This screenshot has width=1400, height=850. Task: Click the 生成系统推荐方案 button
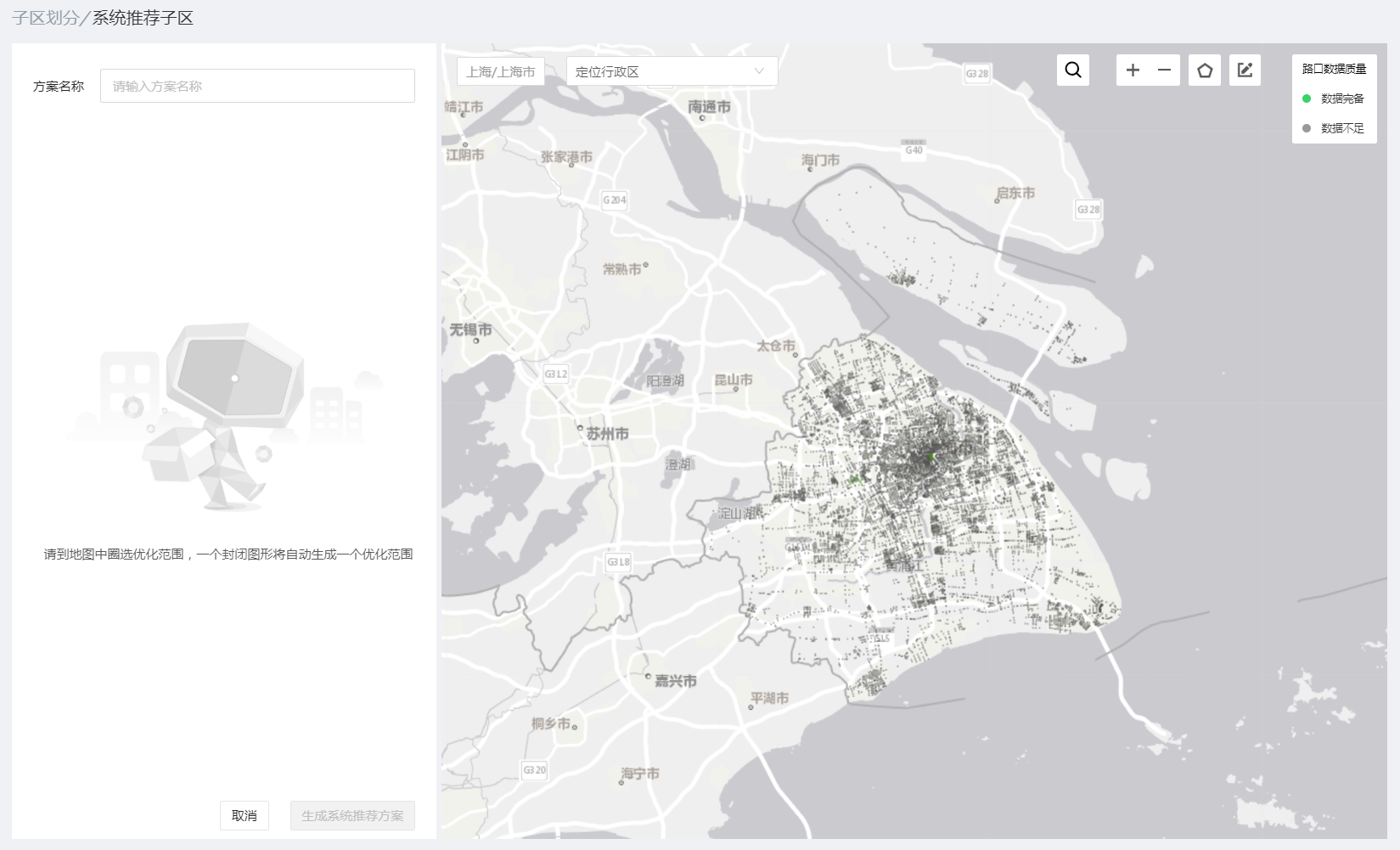(352, 815)
